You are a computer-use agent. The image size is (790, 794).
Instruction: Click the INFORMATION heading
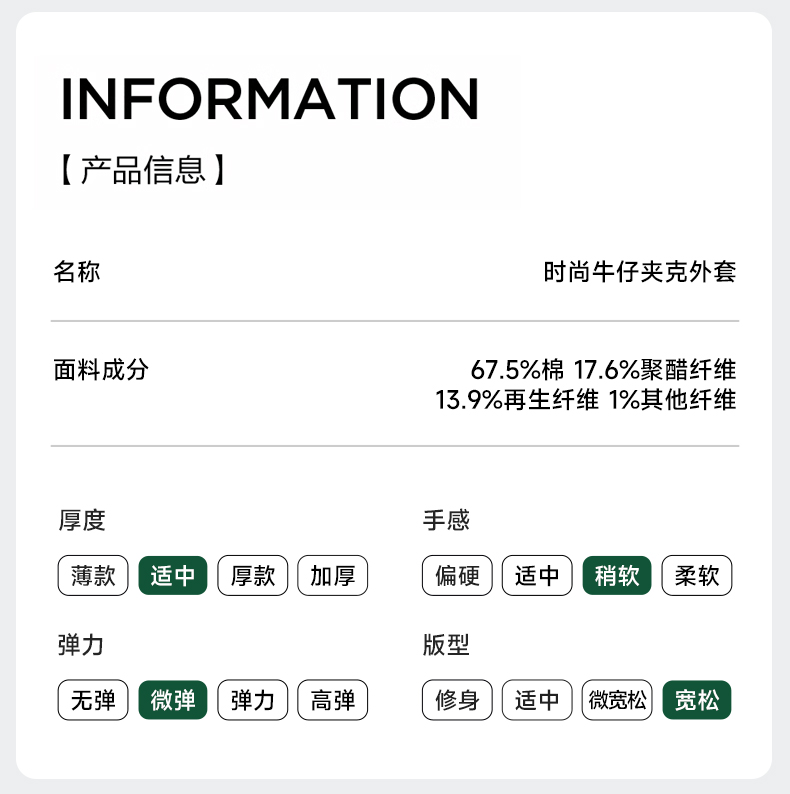click(270, 98)
